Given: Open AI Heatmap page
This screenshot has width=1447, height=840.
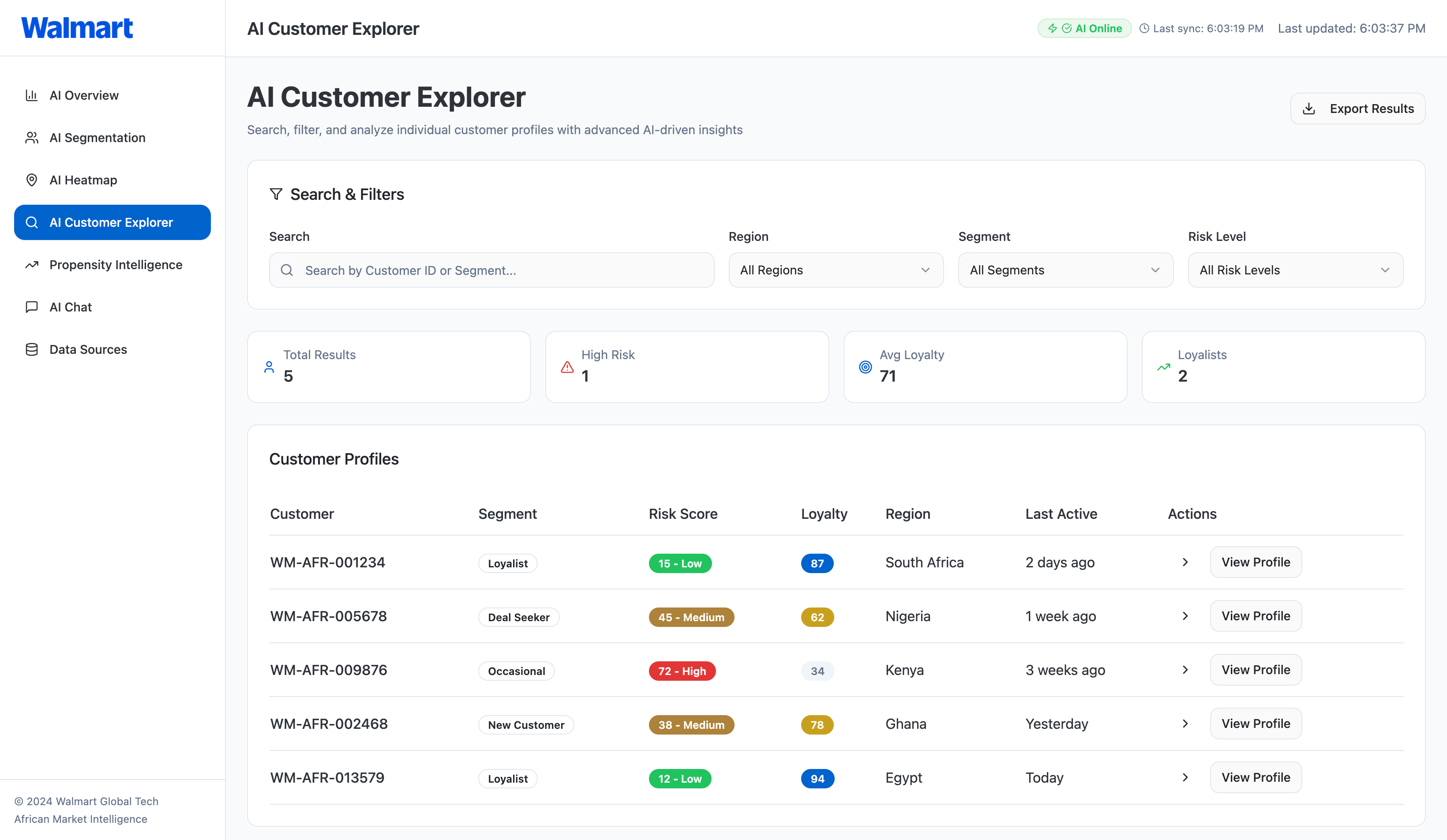Looking at the screenshot, I should (112, 180).
